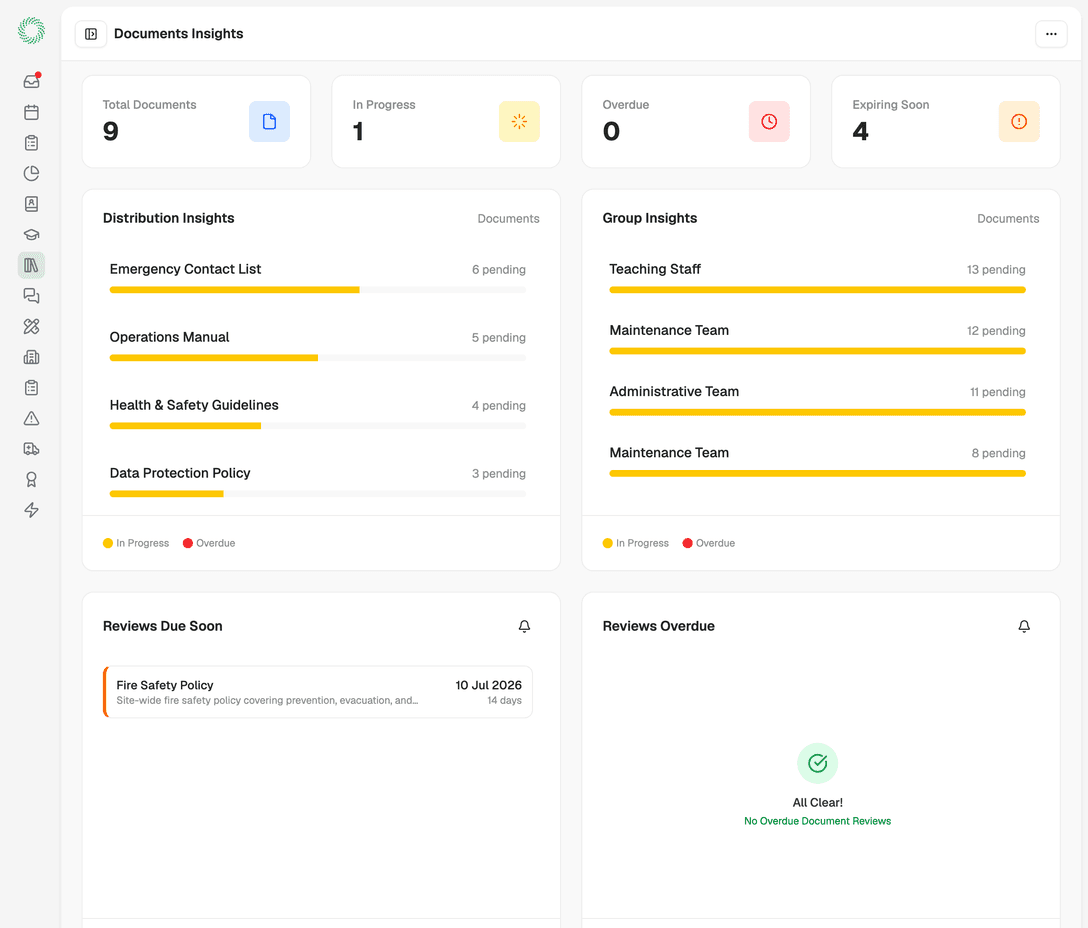Click the green check circle All Clear icon

[x=817, y=764]
